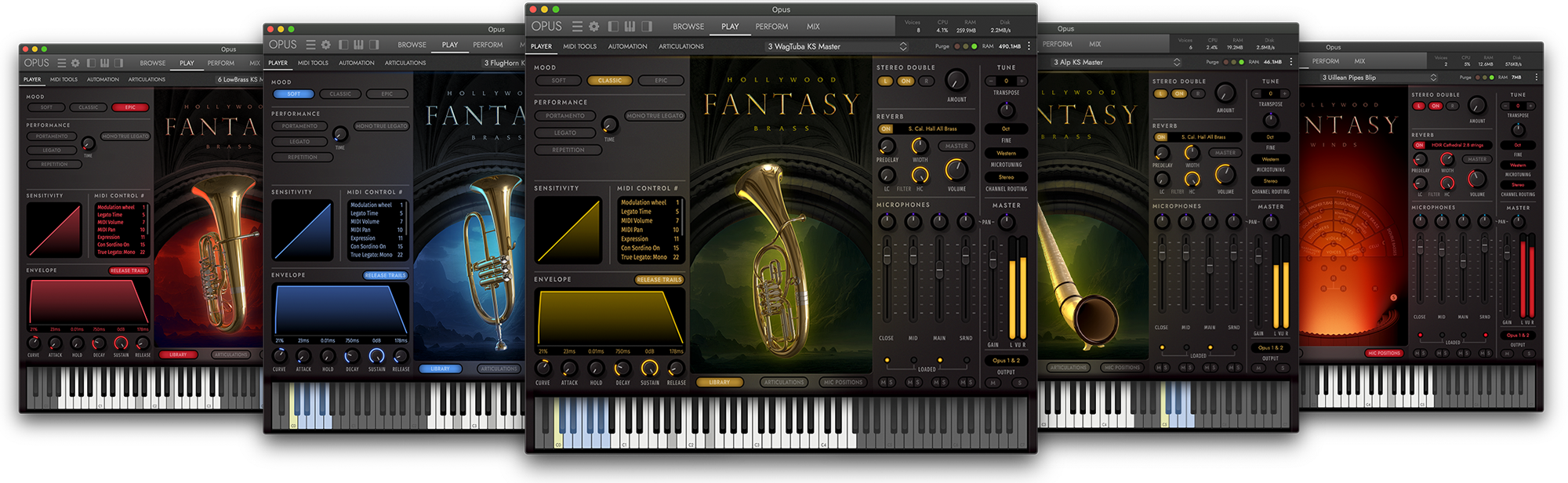Click the Master Pan knob in WagTuba window
The height and width of the screenshot is (483, 1568).
1006,222
